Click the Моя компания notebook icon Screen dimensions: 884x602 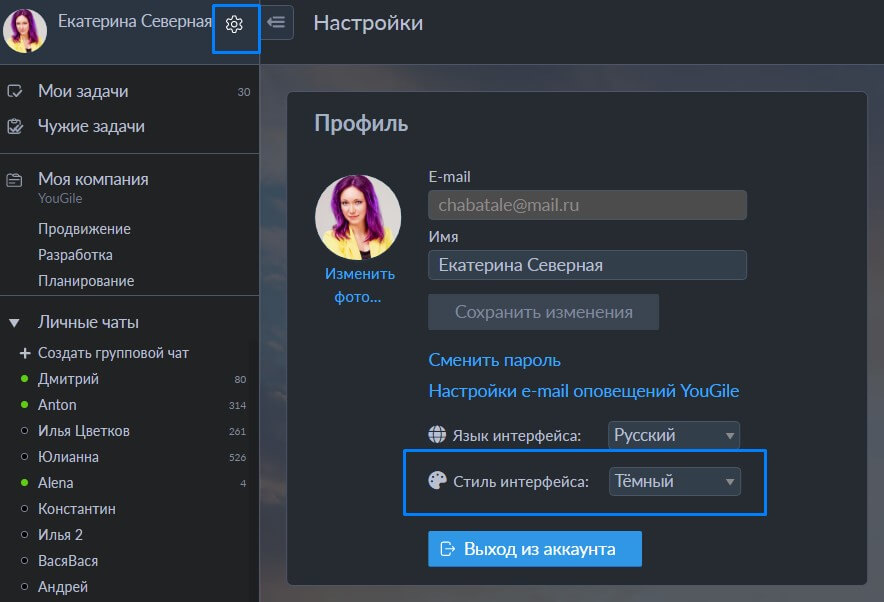point(15,179)
